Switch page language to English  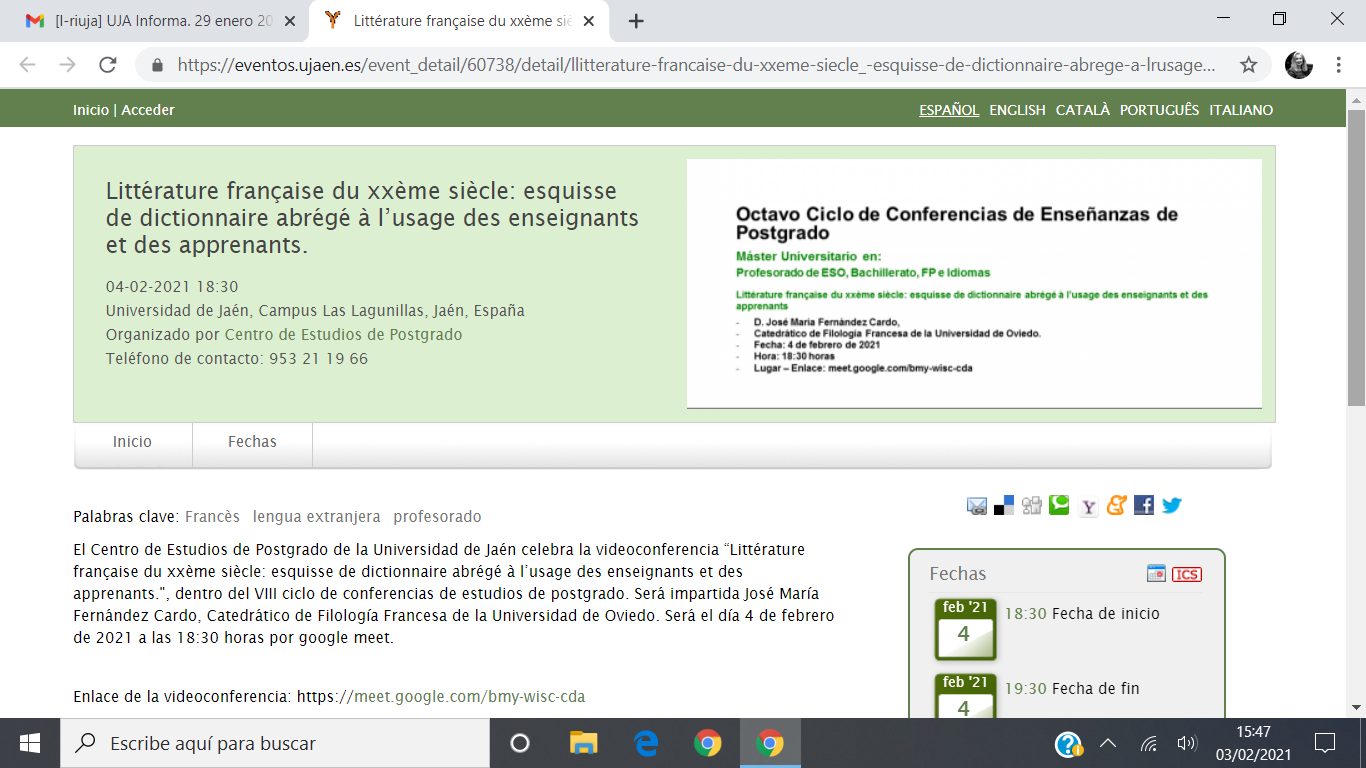click(1017, 110)
